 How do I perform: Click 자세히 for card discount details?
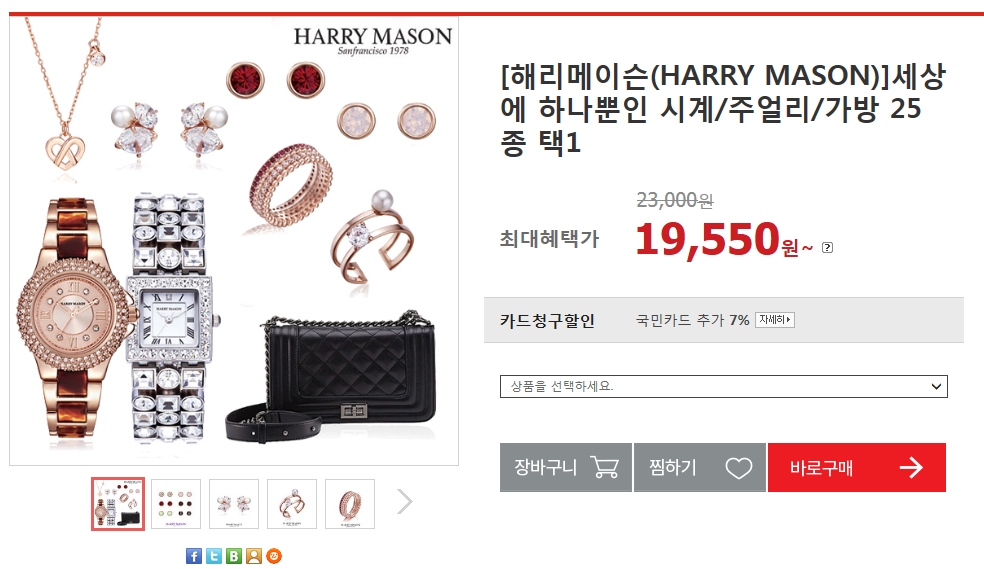775,320
